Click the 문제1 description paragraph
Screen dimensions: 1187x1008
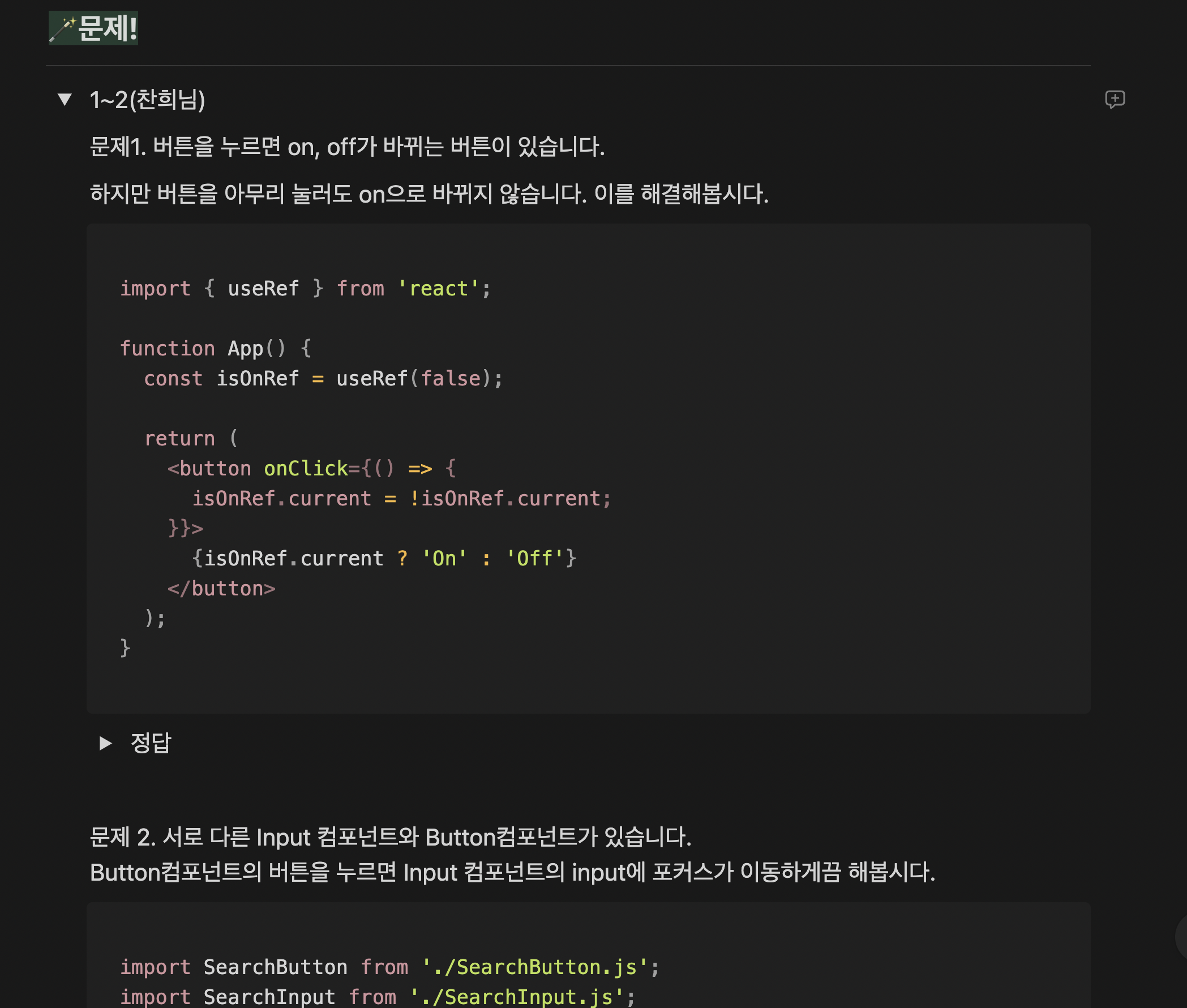point(346,147)
